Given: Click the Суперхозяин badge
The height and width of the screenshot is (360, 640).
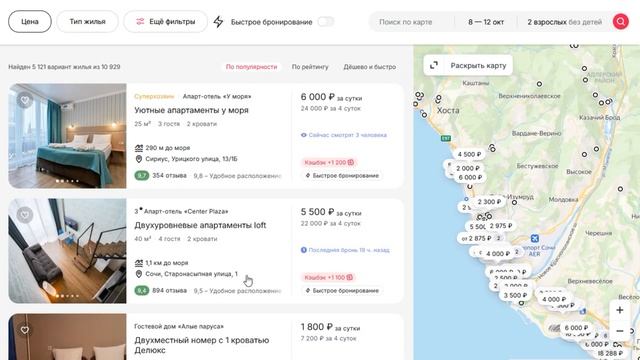Looking at the screenshot, I should click(x=154, y=96).
